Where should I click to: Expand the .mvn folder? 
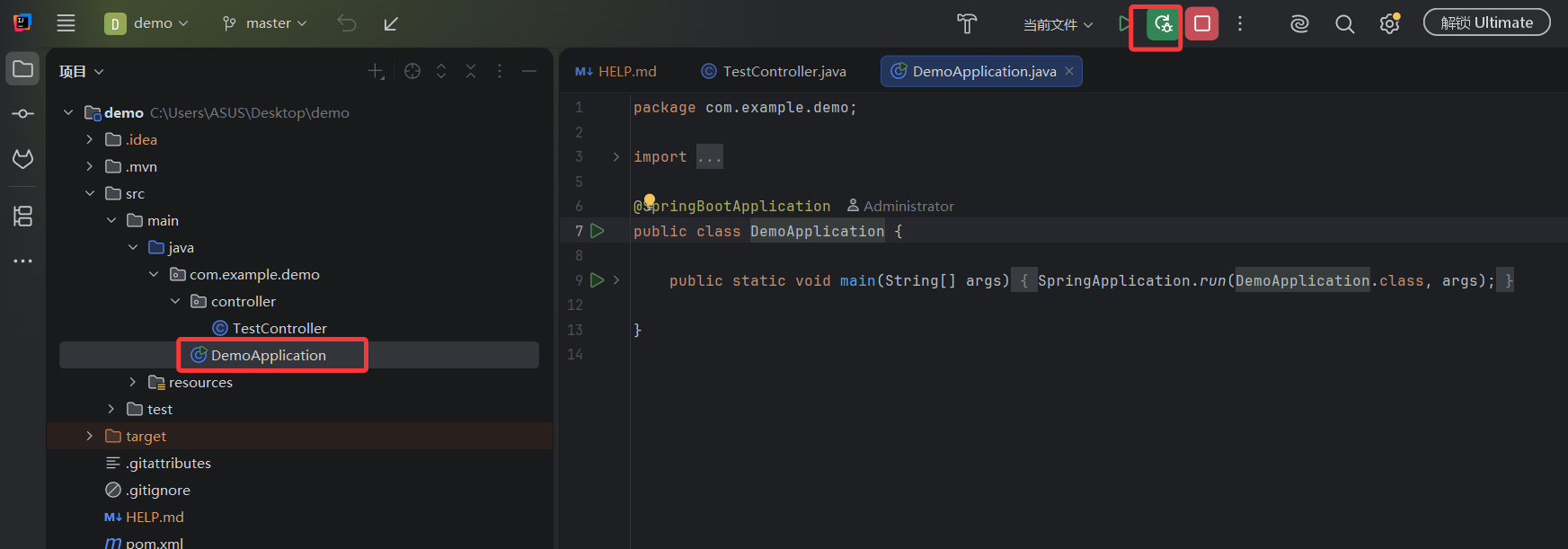tap(89, 166)
